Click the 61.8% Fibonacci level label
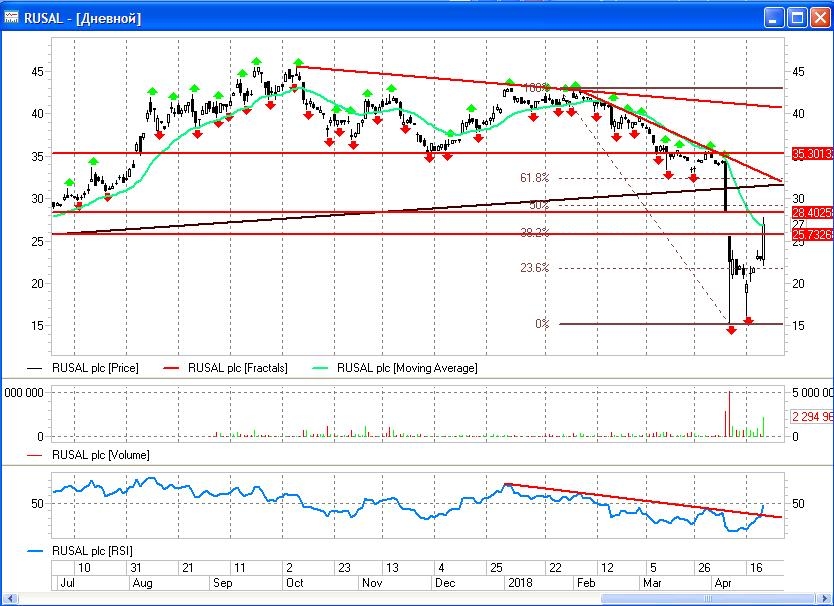 pos(535,178)
